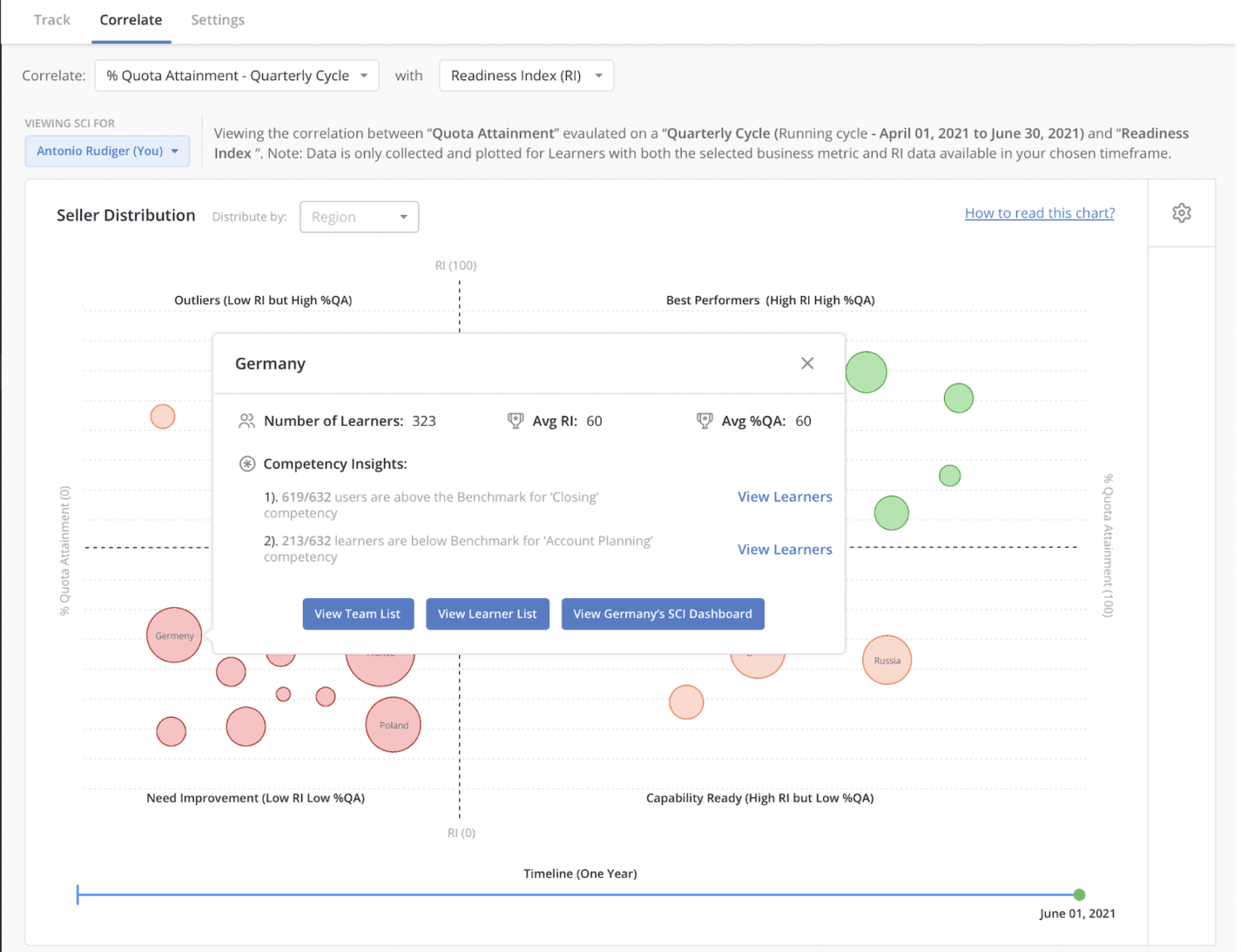Click 'View Team List' button

358,614
